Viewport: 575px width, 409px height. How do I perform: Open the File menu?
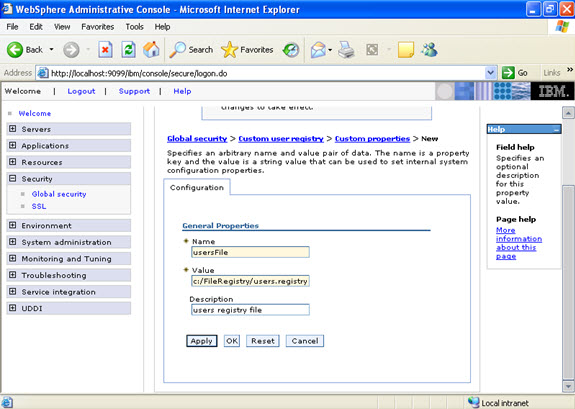(12, 27)
